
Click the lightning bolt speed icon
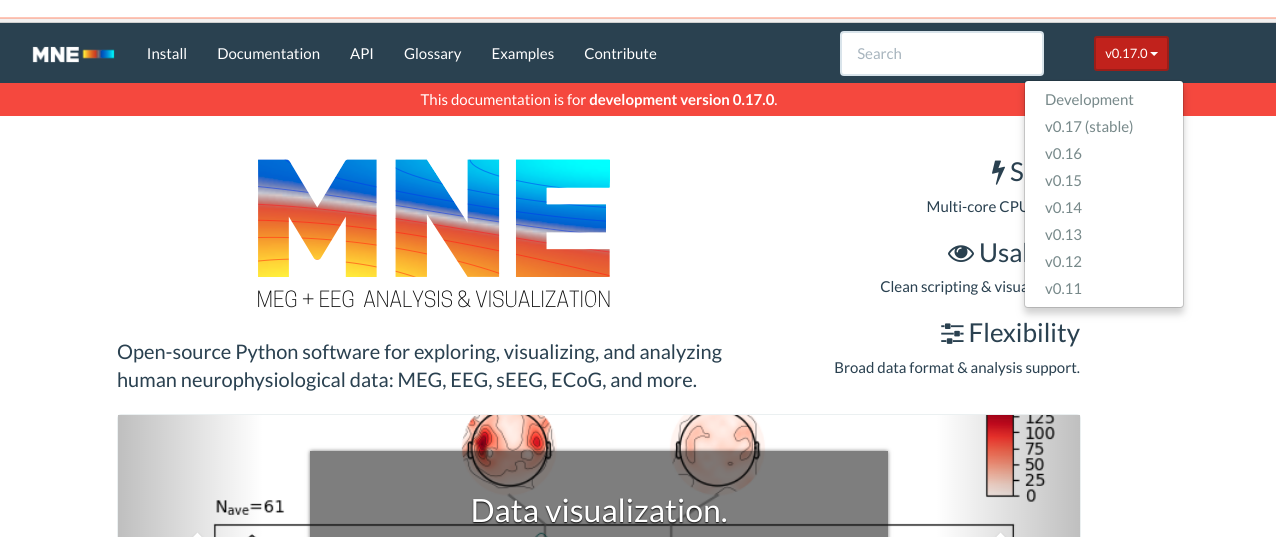tap(998, 172)
